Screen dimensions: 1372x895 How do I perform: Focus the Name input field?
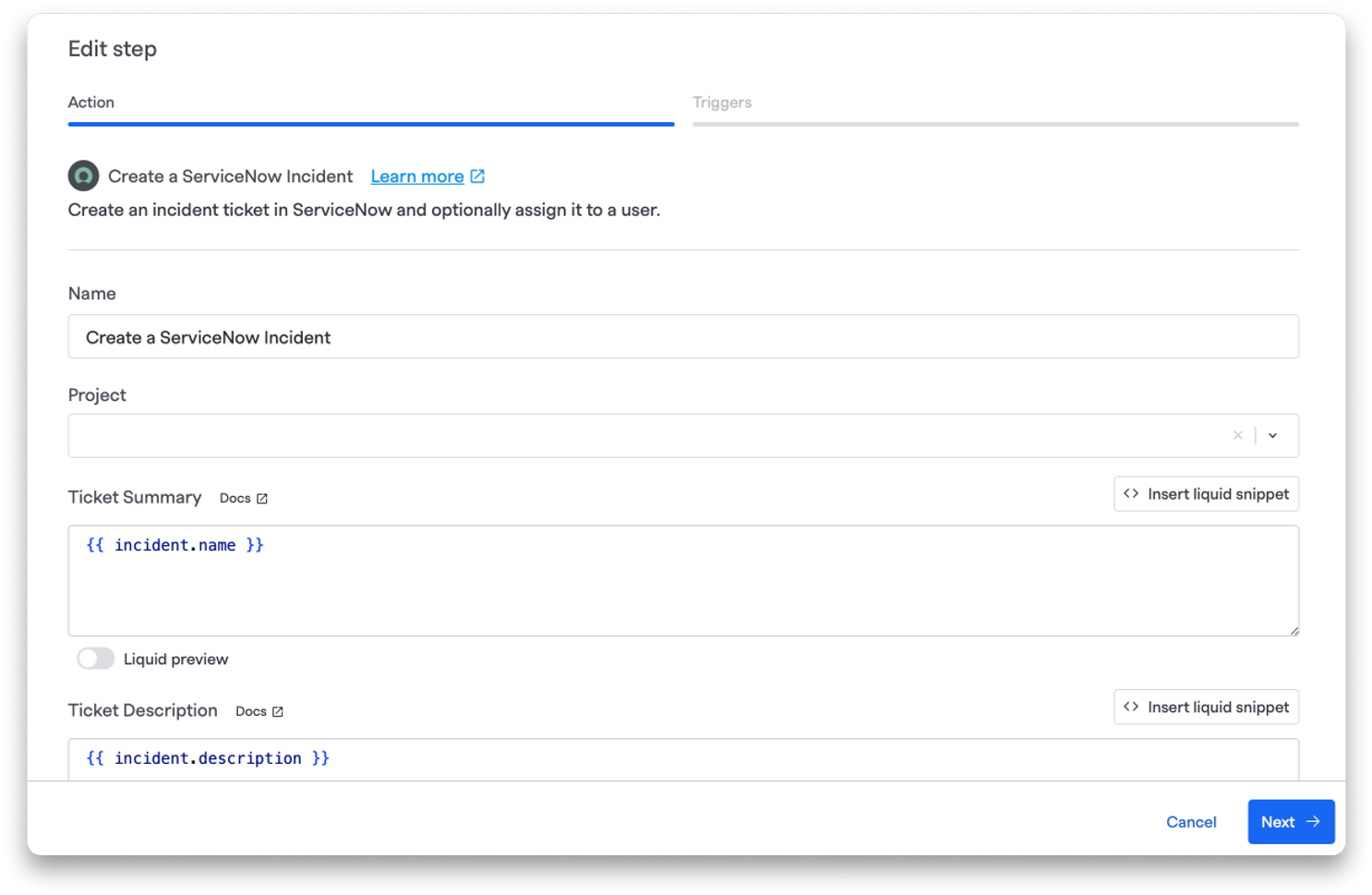pos(683,337)
